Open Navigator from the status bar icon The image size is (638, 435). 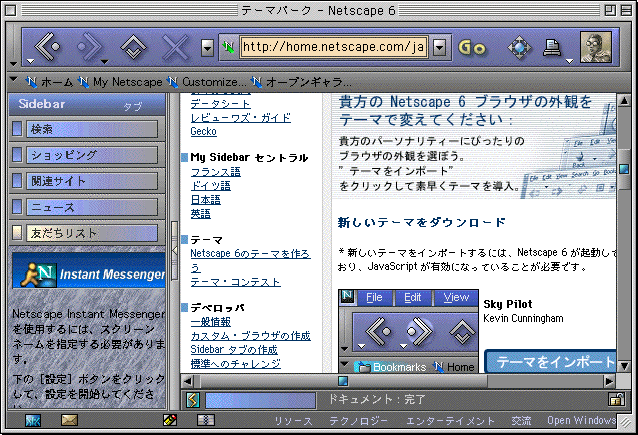pos(33,420)
